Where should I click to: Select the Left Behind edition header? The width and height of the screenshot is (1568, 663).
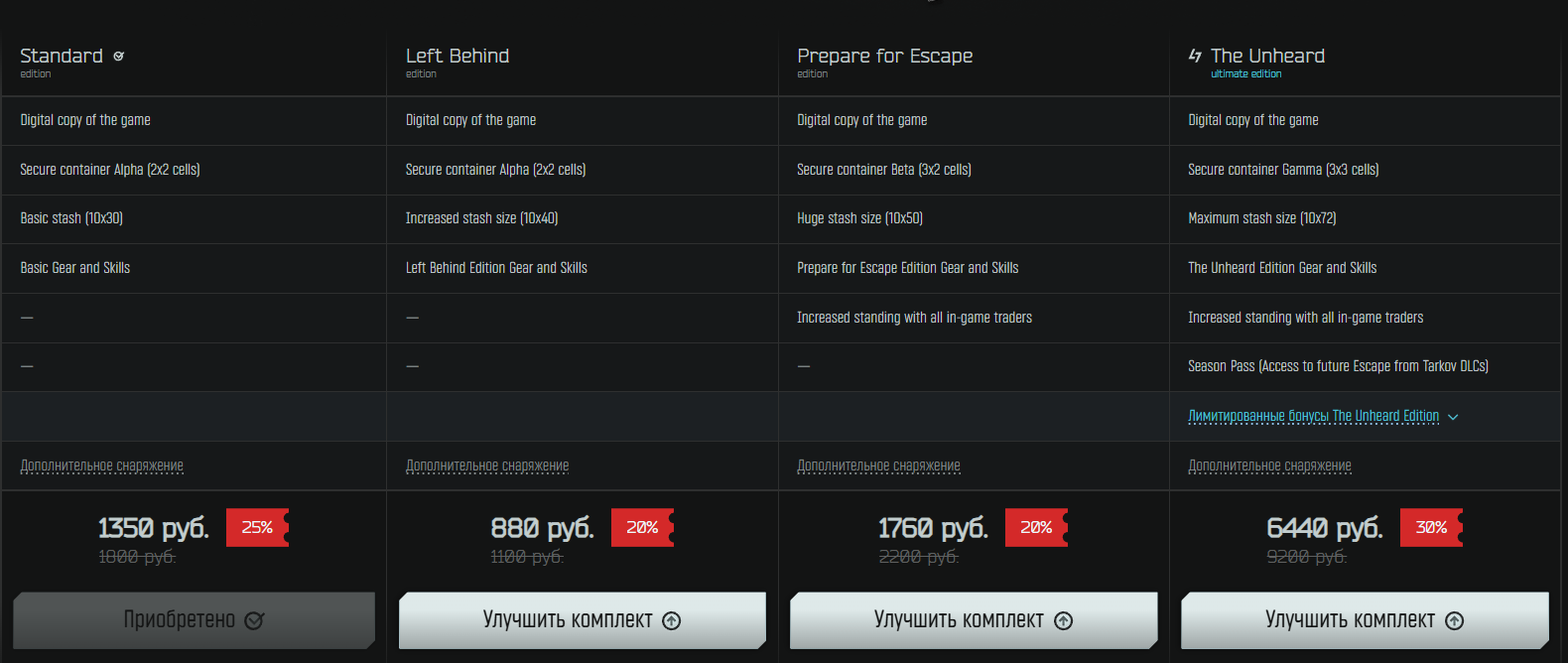pos(457,61)
